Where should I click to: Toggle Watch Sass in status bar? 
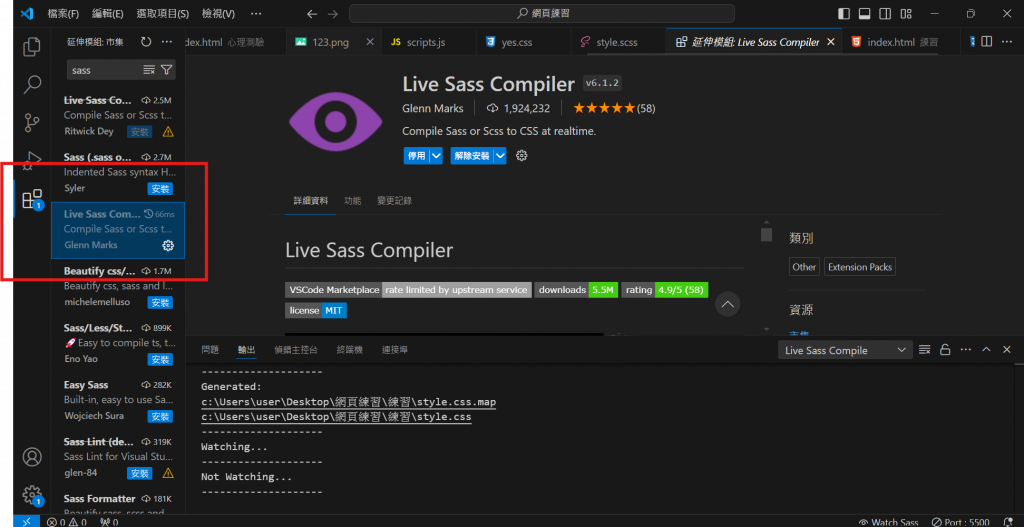coord(888,522)
